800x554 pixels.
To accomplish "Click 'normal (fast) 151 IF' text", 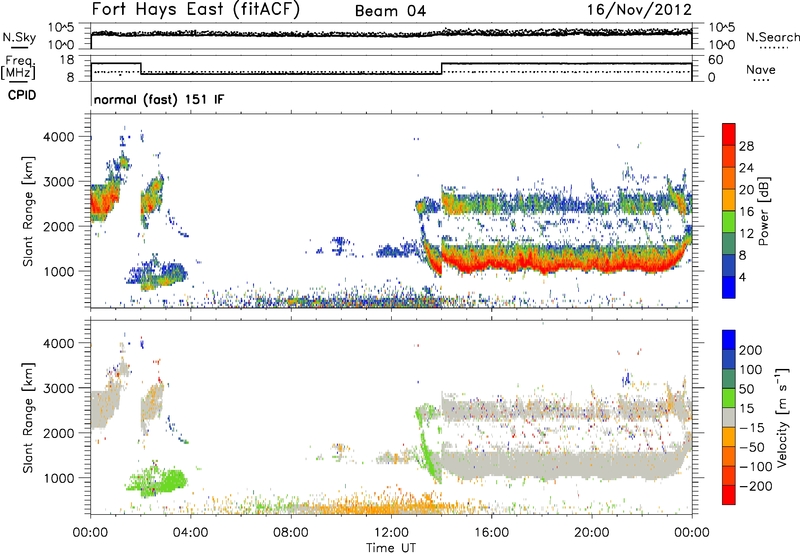I will 159,99.
